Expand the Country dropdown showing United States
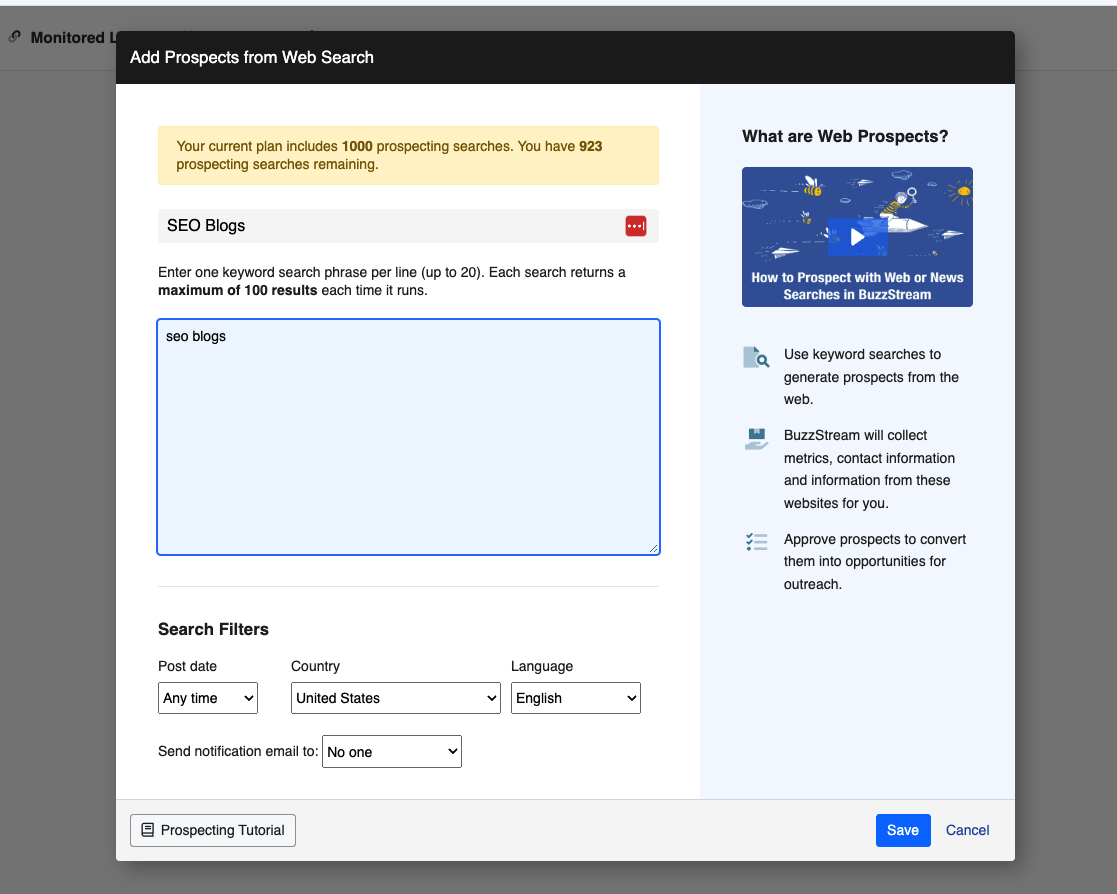 click(x=395, y=698)
